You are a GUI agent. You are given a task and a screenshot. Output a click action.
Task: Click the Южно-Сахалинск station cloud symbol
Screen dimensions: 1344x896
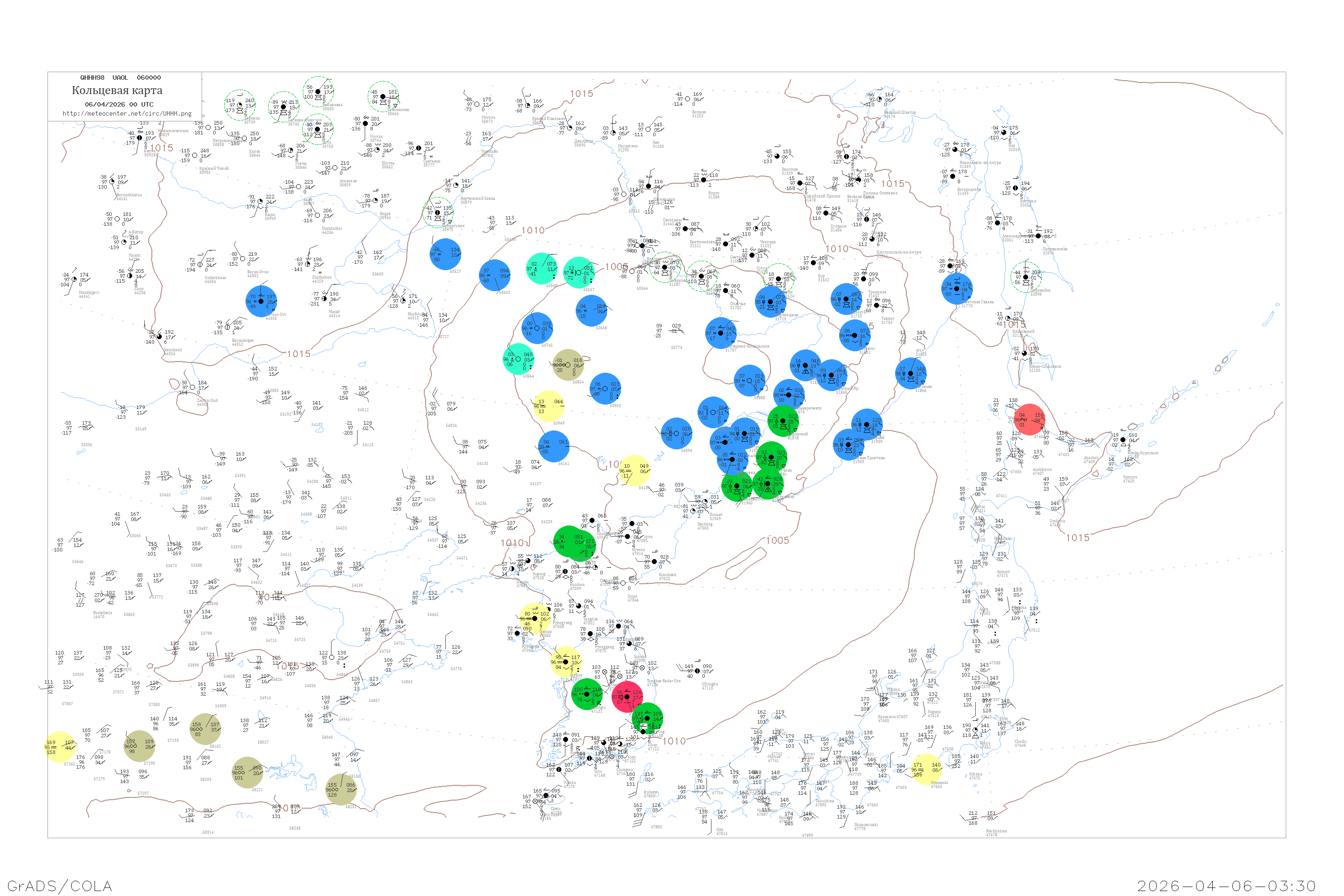point(1025,353)
